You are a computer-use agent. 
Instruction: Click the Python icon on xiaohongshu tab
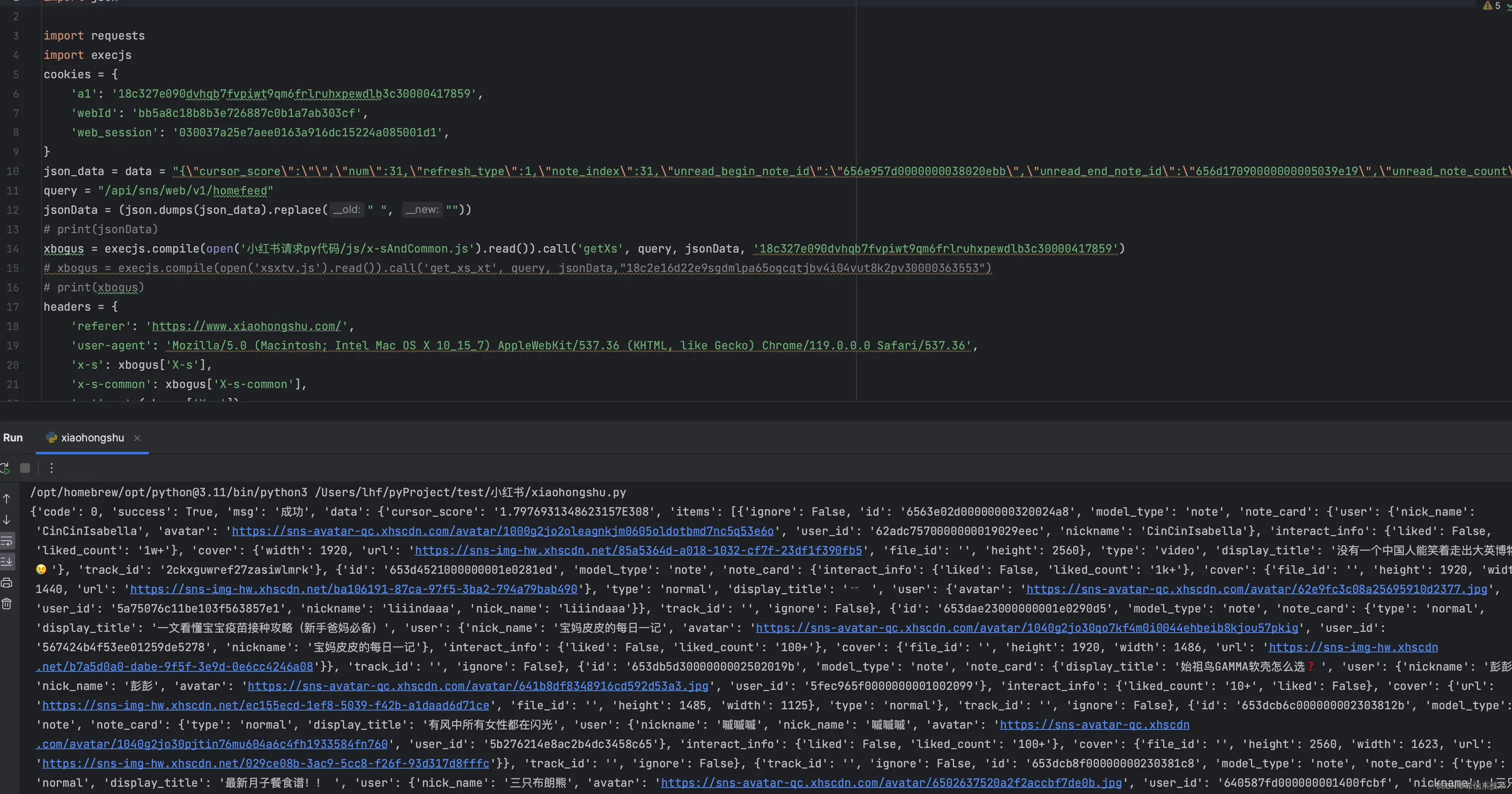[51, 438]
